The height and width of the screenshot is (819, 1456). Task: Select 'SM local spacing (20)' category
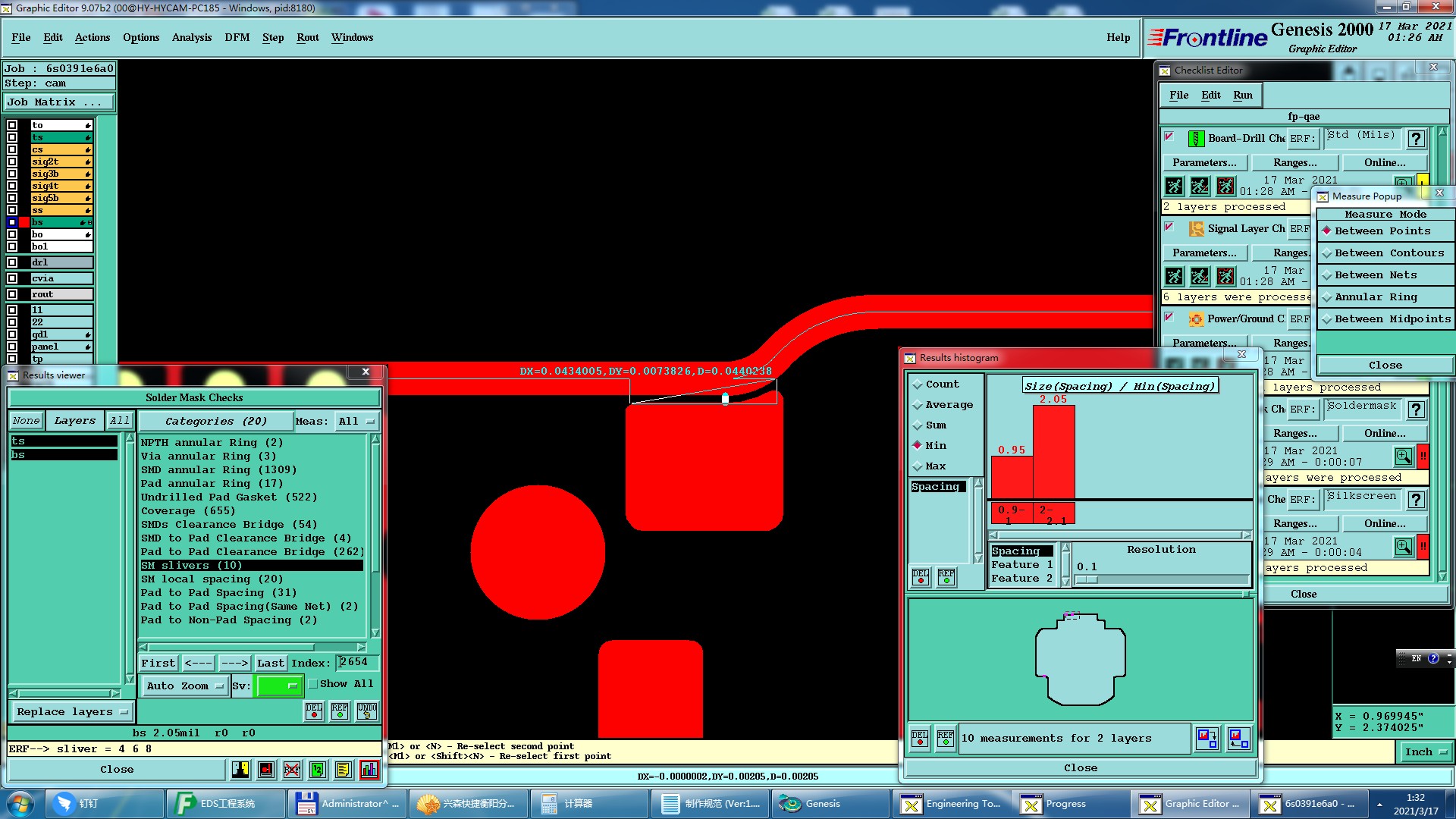point(212,579)
